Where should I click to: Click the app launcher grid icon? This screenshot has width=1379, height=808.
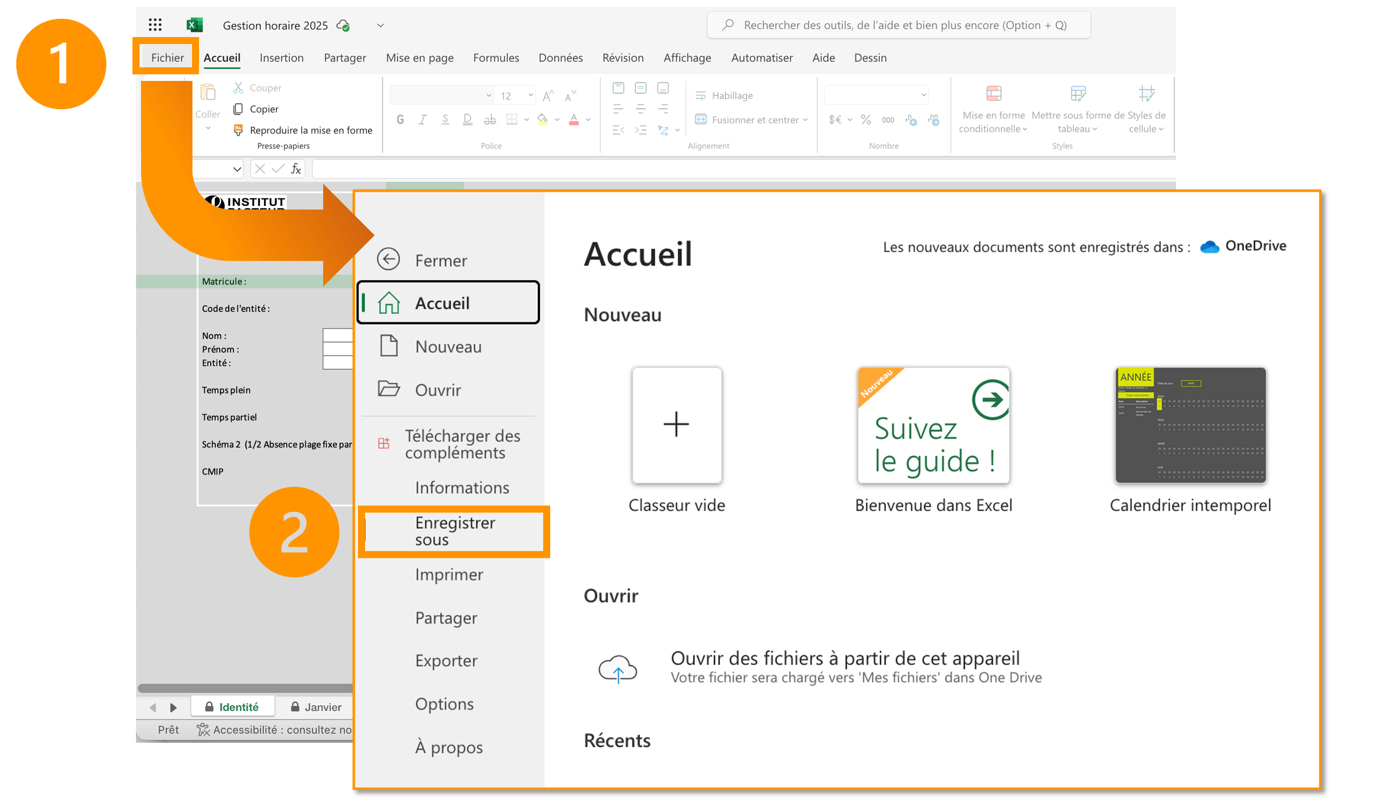coord(155,25)
